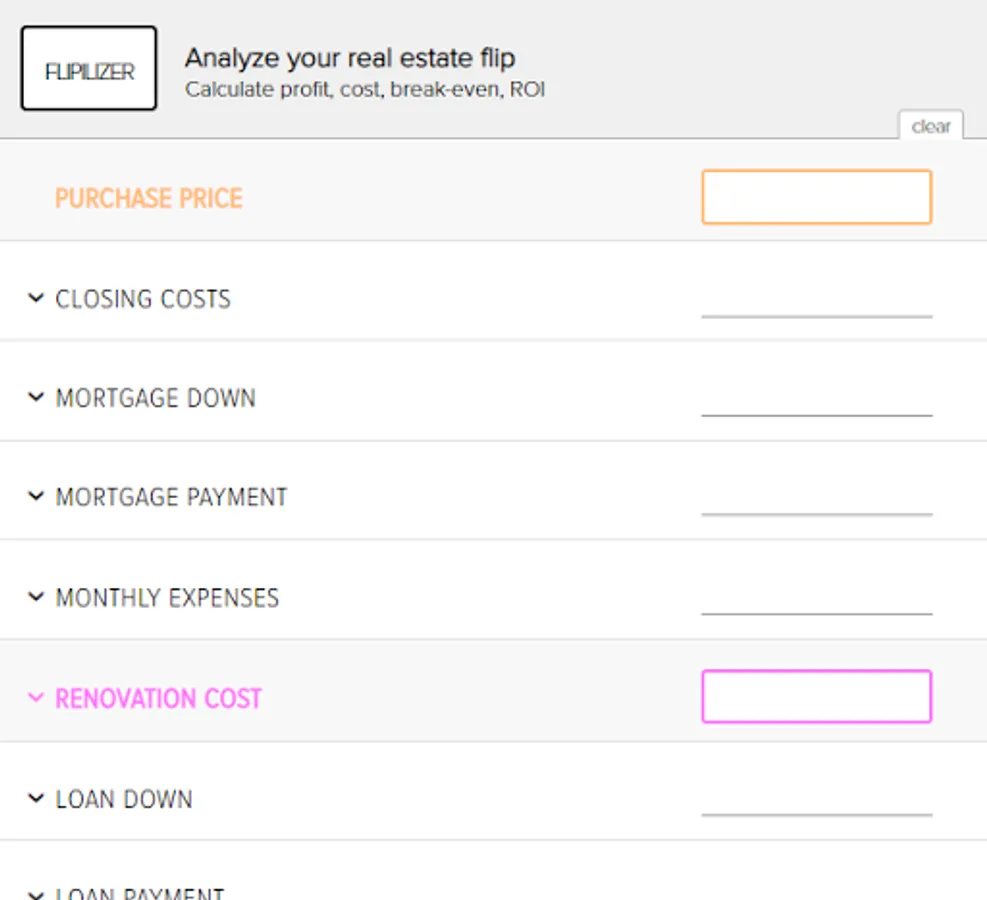Click the Closing Costs label
Viewport: 987px width, 900px height.
coord(143,299)
